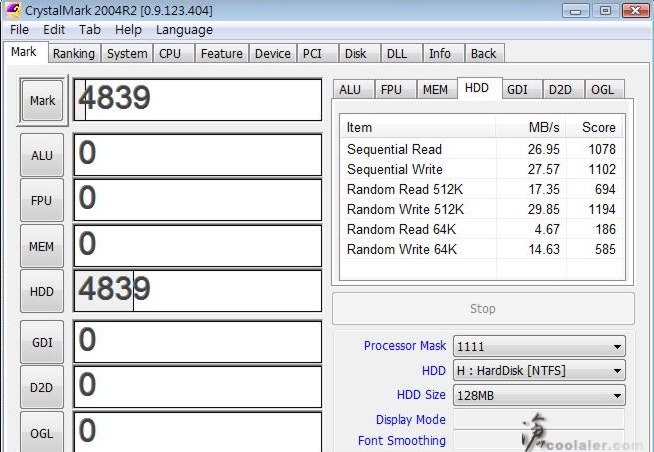
Task: Open the Tab menu
Action: coord(90,30)
